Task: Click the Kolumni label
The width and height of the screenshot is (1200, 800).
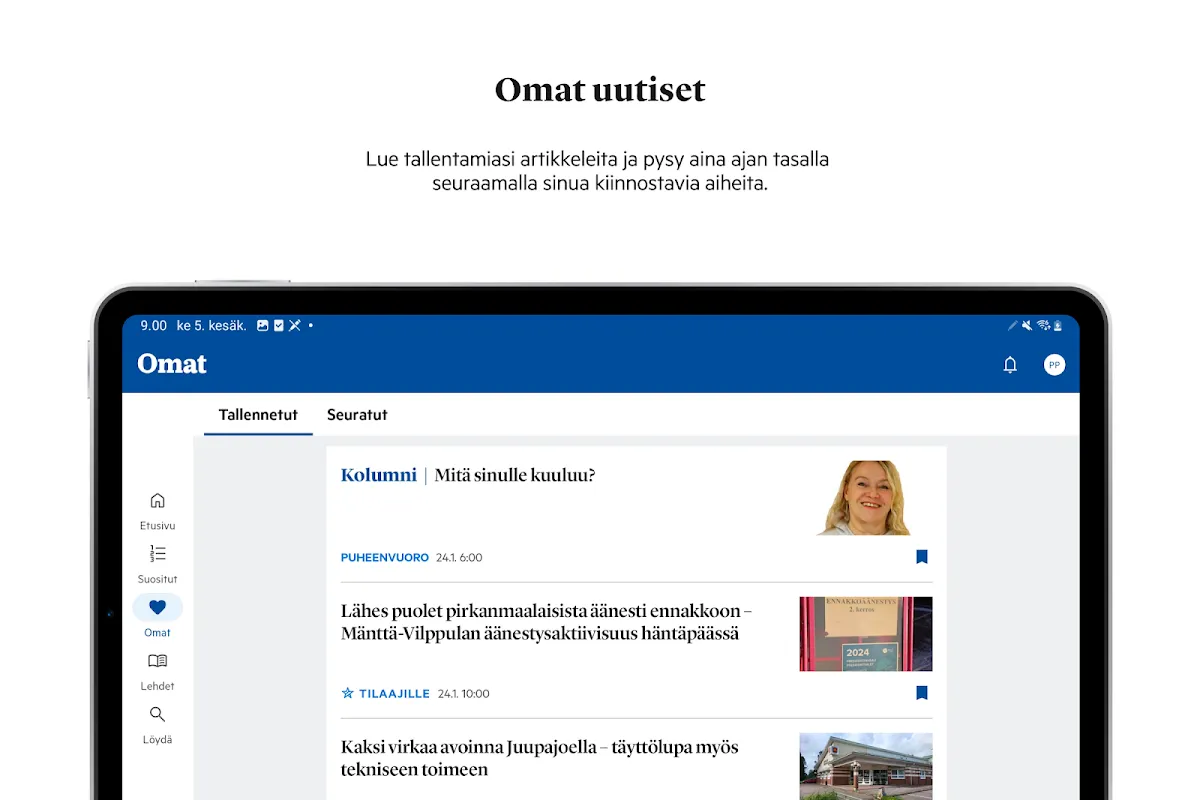Action: click(x=378, y=476)
